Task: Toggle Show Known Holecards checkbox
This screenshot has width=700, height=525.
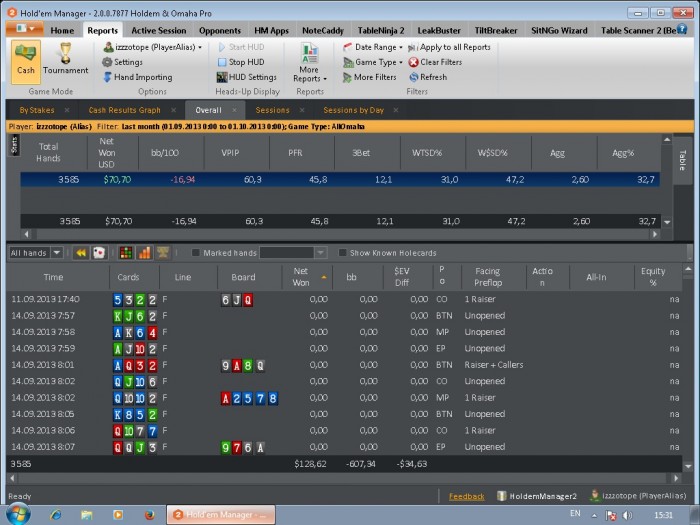Action: (x=342, y=253)
